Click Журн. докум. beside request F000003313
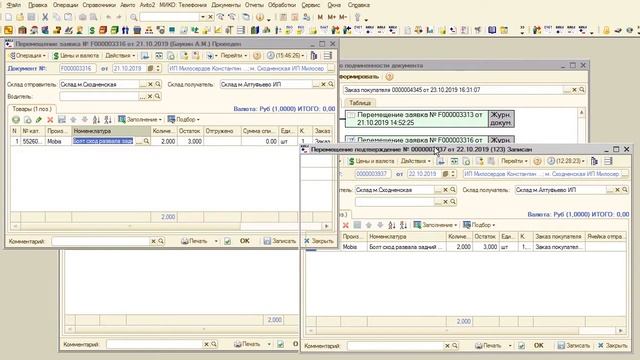Screen dimensions: 640x360 tap(501, 119)
